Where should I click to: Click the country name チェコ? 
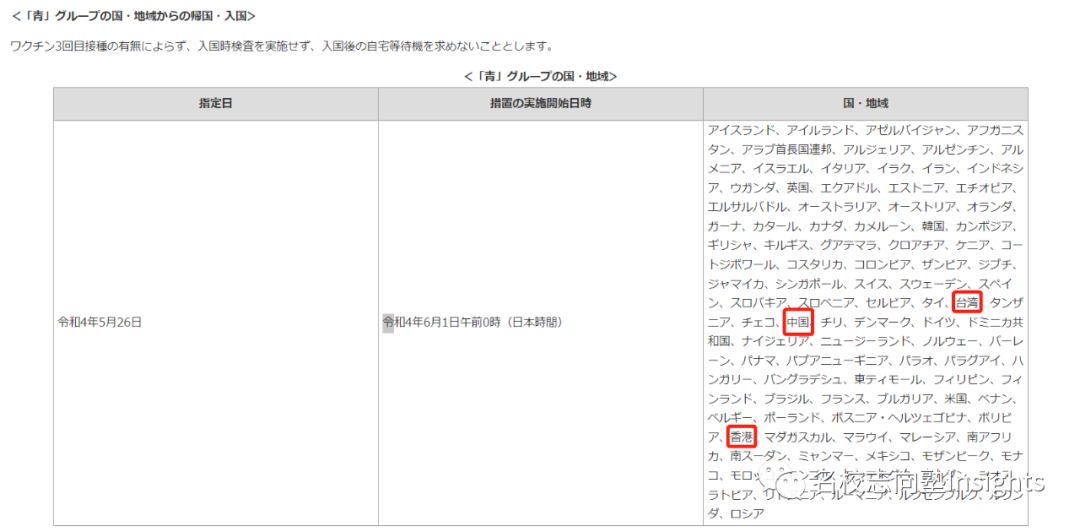click(758, 322)
